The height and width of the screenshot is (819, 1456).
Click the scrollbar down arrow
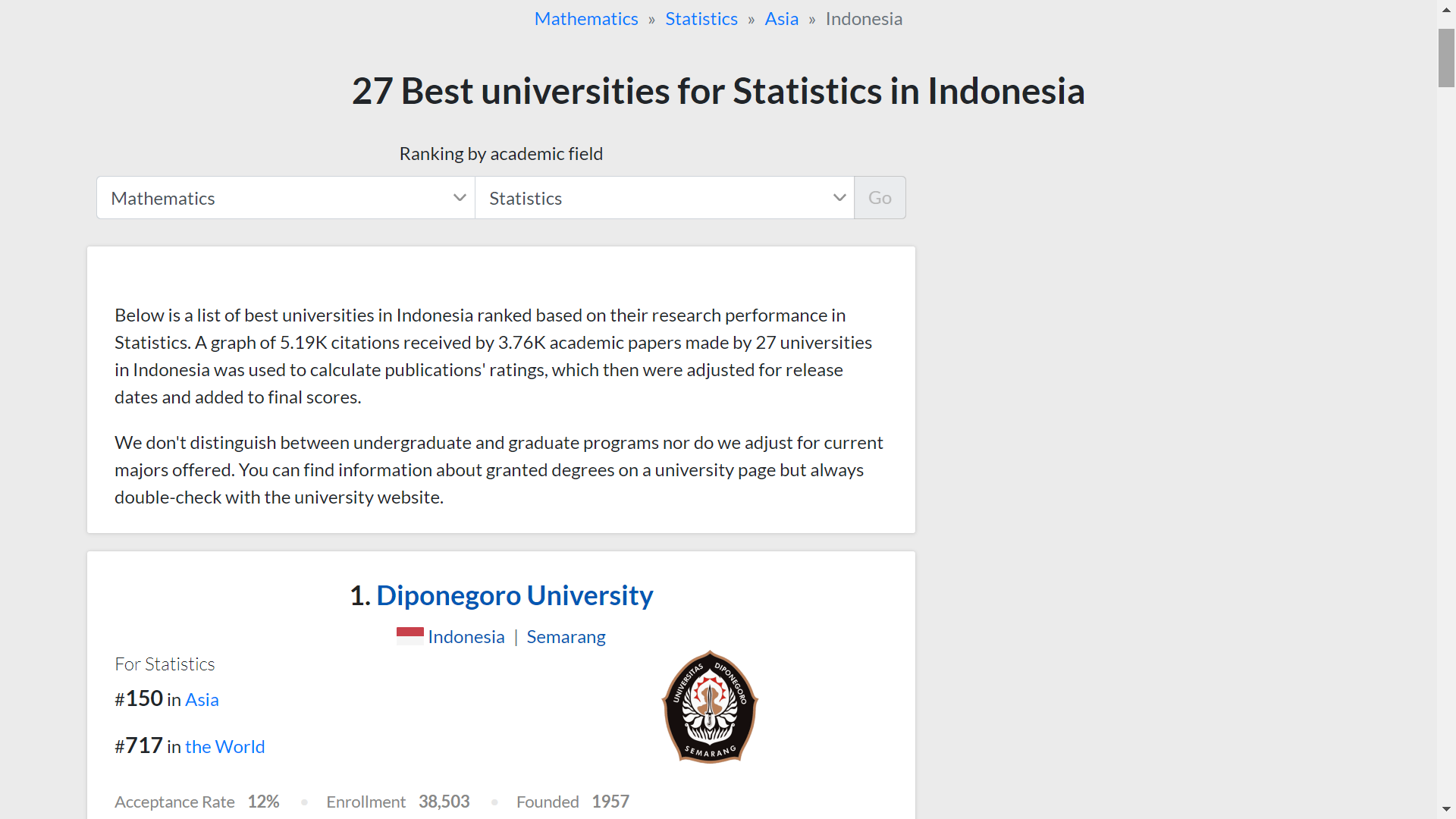(1446, 810)
